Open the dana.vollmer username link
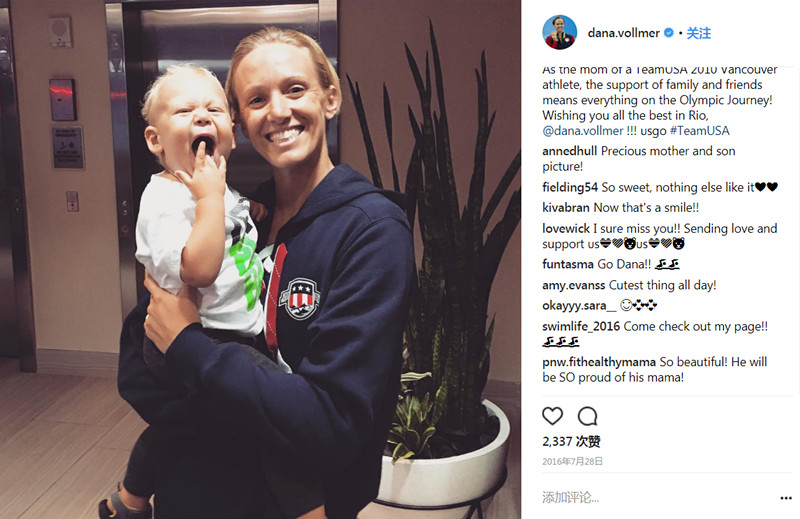This screenshot has height=519, width=800. tap(623, 33)
